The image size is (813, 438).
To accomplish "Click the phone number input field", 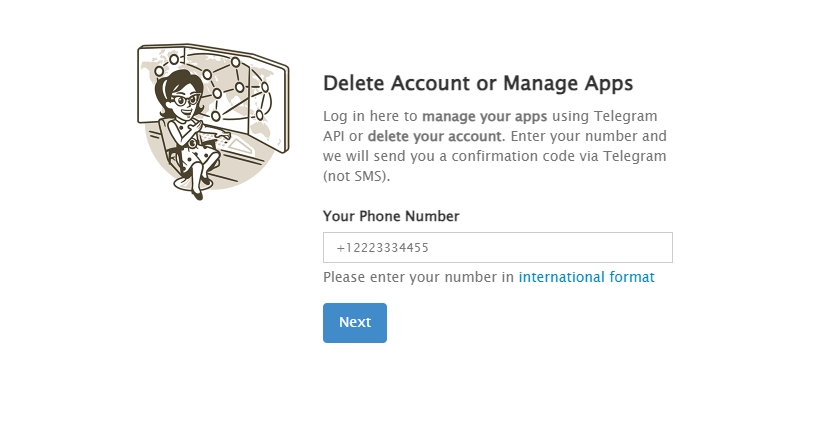I will pyautogui.click(x=497, y=248).
